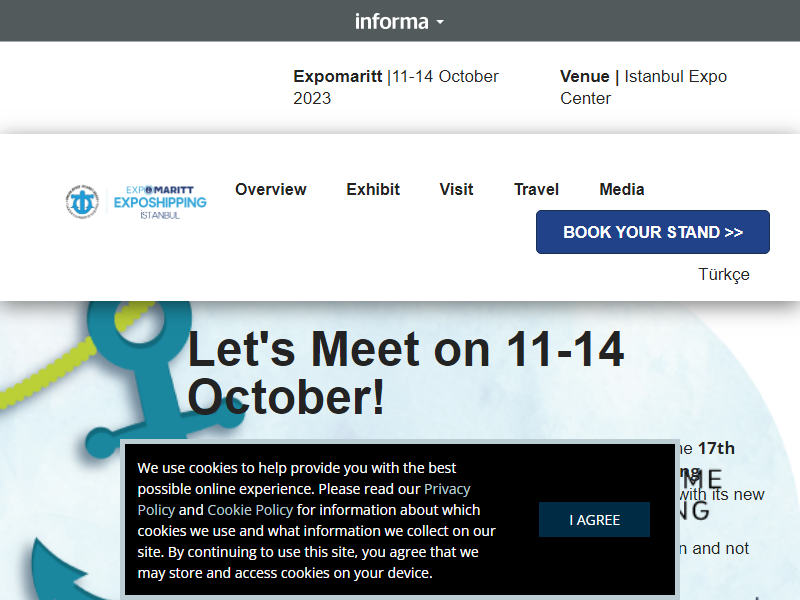The height and width of the screenshot is (600, 800).
Task: Click the Let's Meet on 11-14 October heading
Action: pos(406,373)
